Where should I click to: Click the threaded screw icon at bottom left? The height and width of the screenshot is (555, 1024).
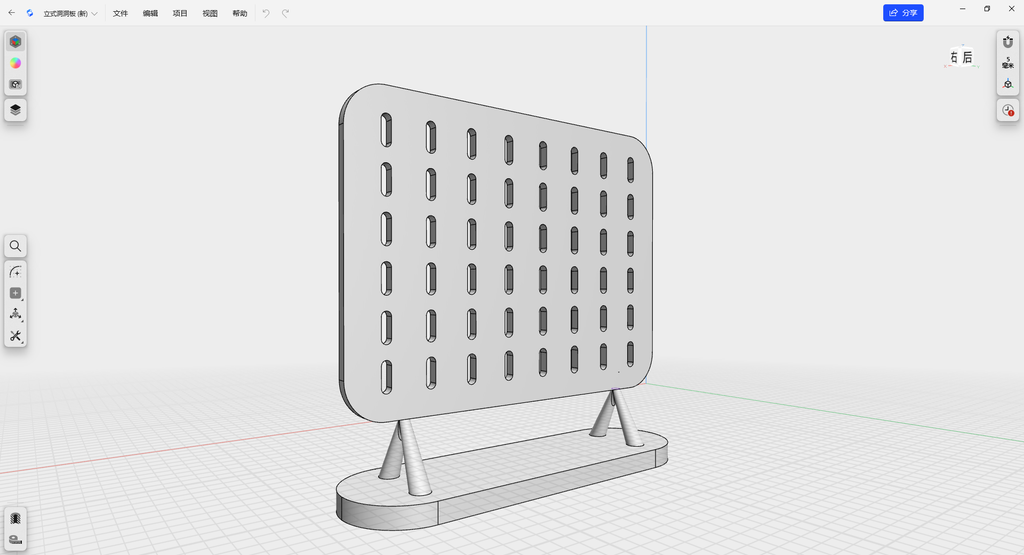[16, 518]
